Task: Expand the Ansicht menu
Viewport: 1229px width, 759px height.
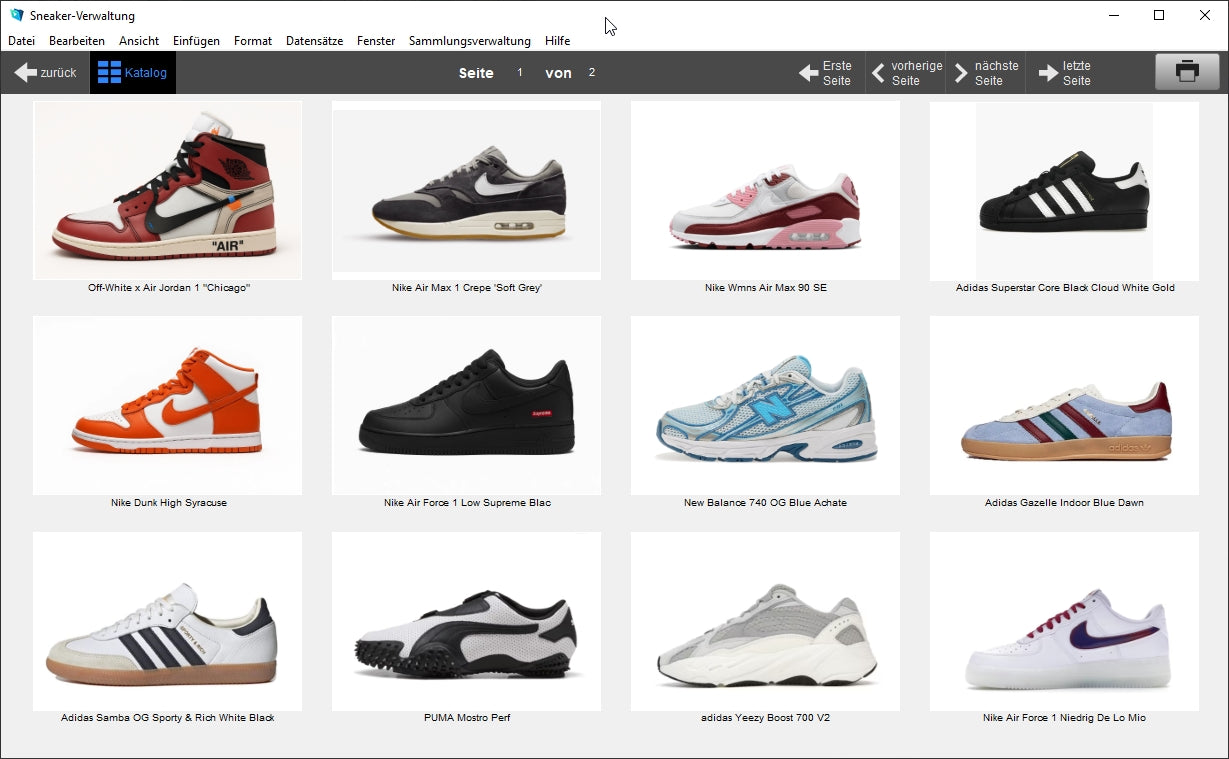Action: [x=139, y=41]
